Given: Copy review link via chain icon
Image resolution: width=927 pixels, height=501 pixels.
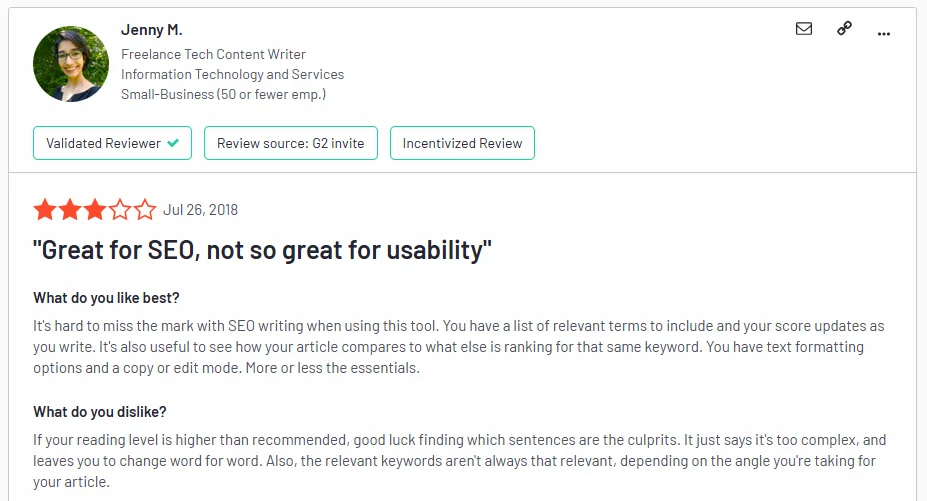Looking at the screenshot, I should [844, 29].
